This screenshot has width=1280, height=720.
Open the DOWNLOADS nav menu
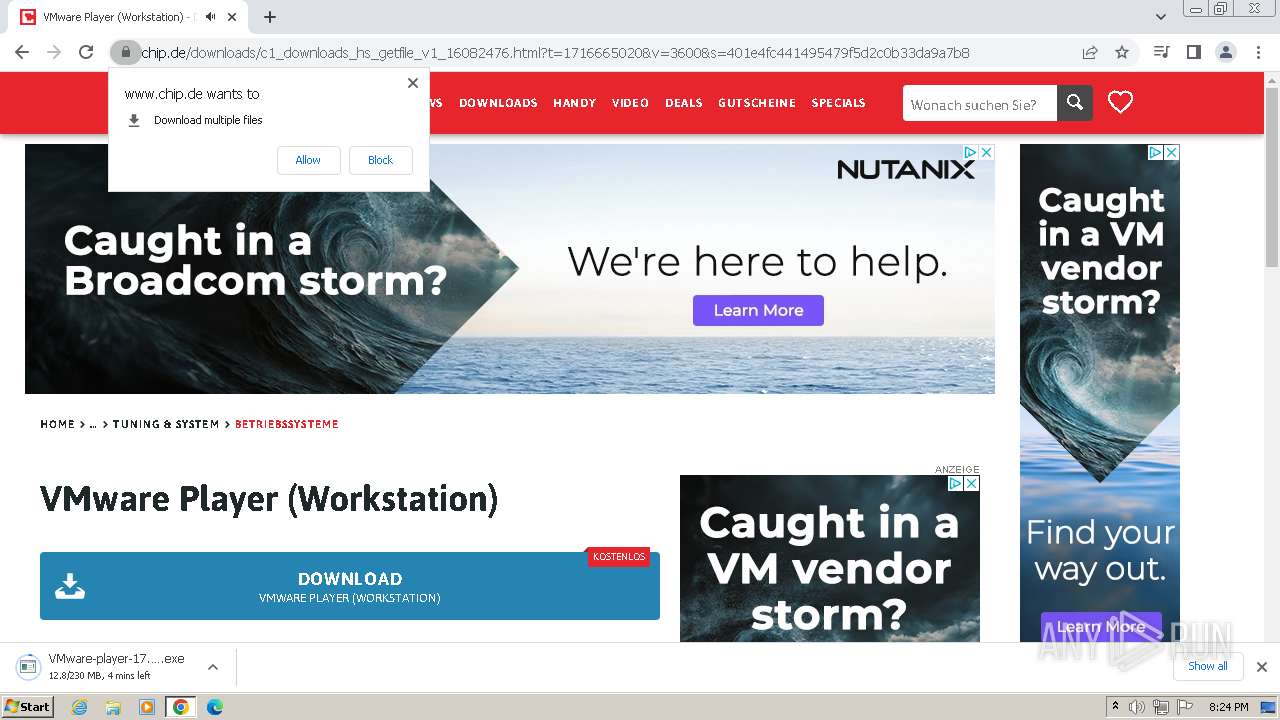(498, 103)
